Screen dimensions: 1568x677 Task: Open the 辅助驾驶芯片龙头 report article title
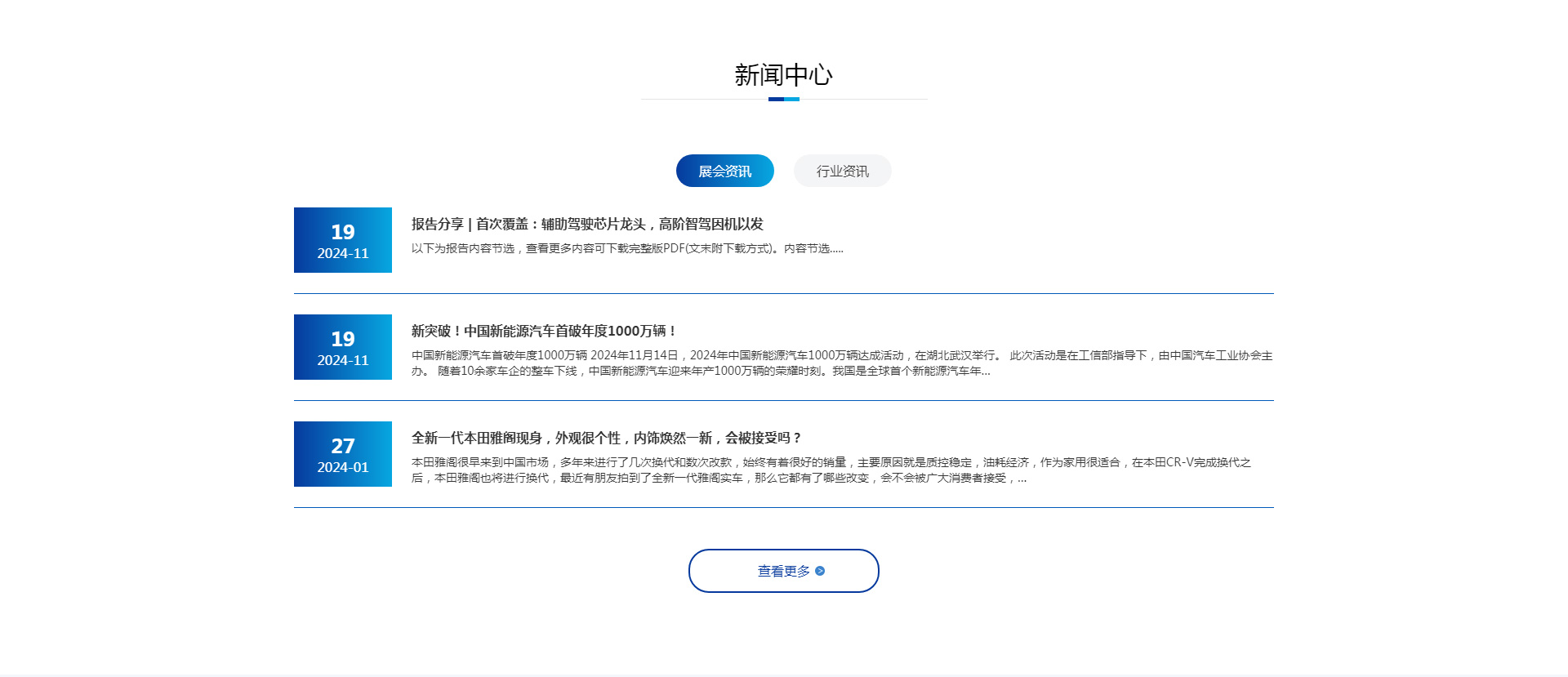pyautogui.click(x=587, y=224)
